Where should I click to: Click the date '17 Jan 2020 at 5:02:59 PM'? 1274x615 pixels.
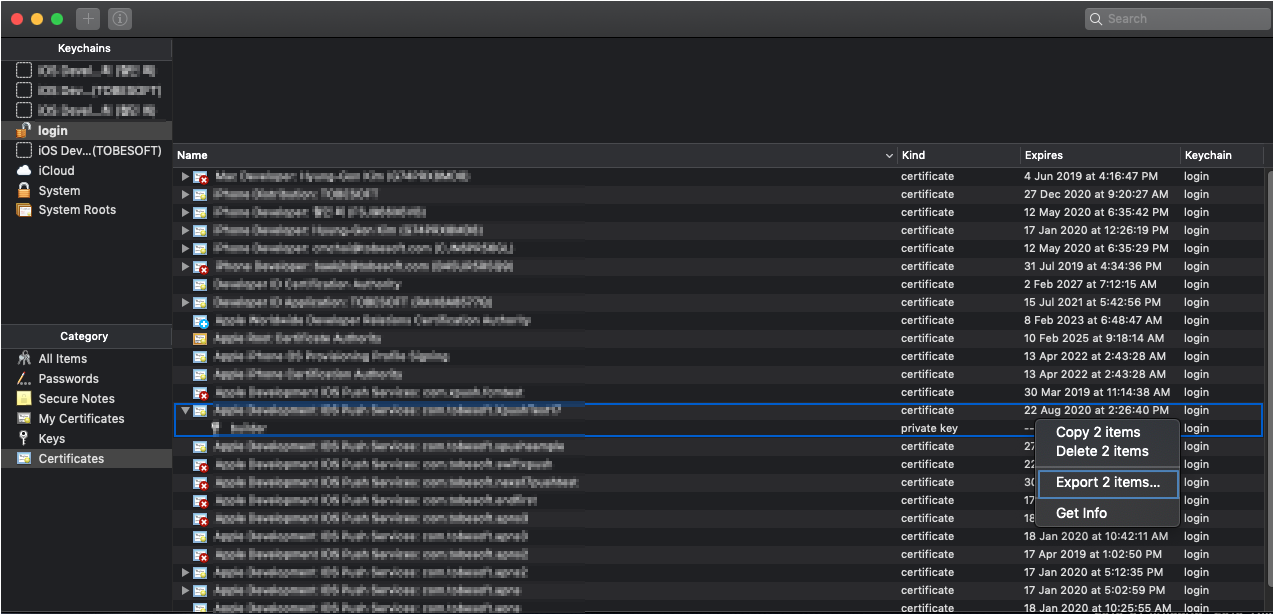(1094, 590)
